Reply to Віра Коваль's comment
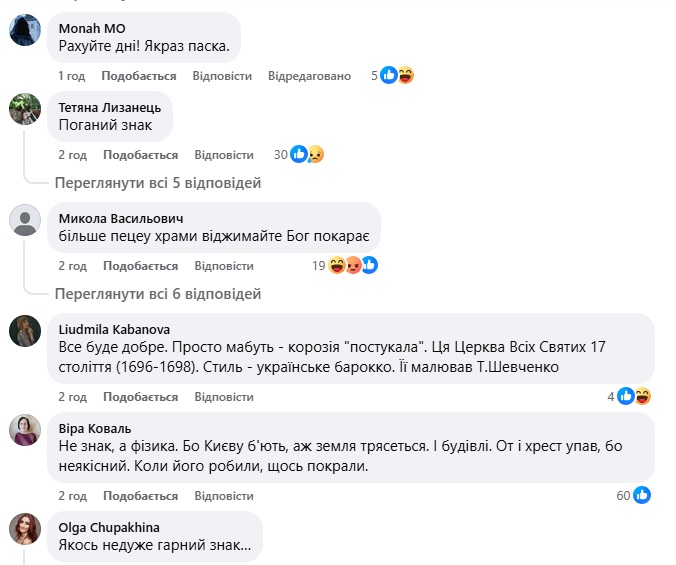This screenshot has width=676, height=565. tap(224, 496)
